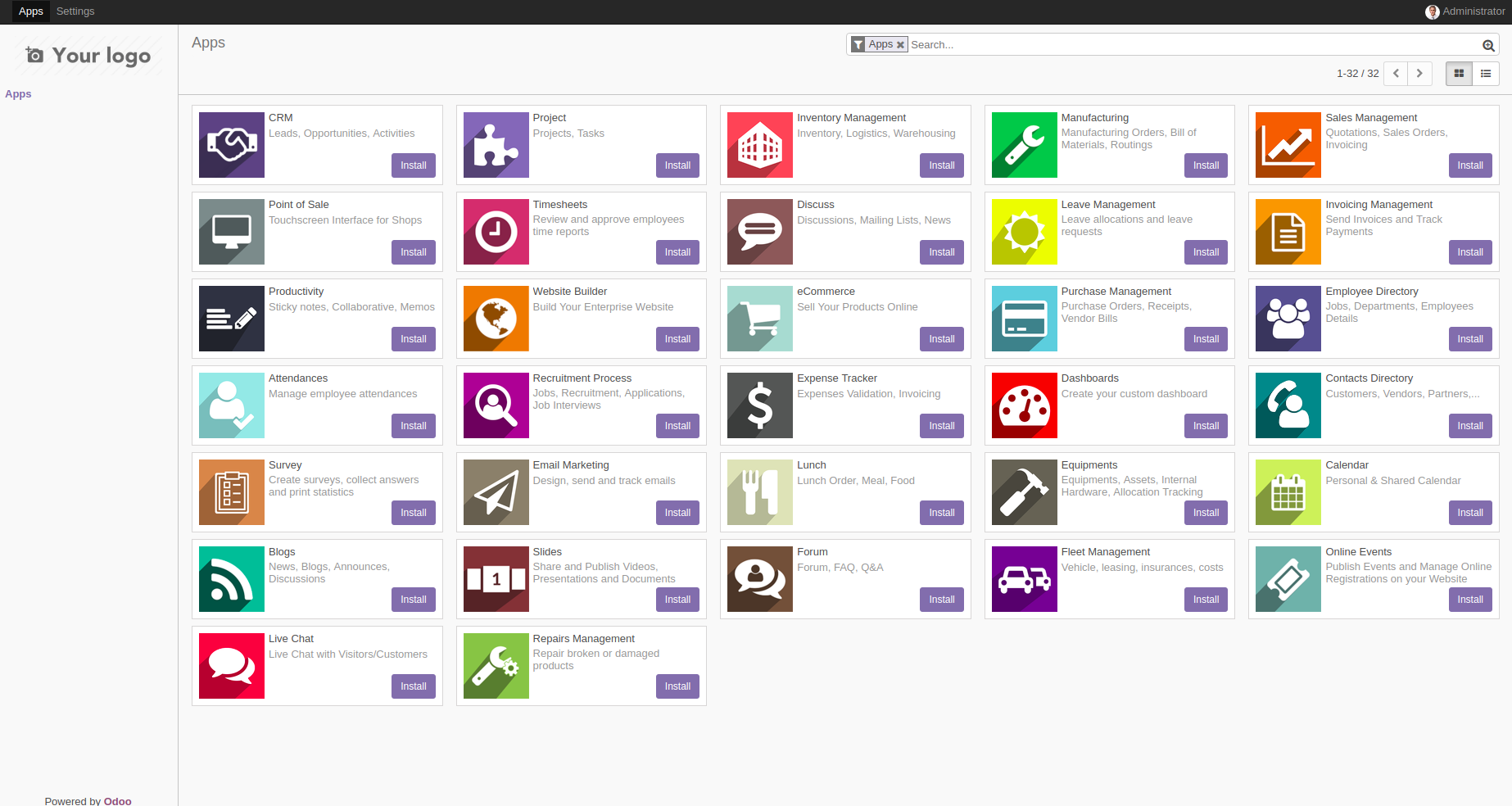Install the Website Builder app
This screenshot has width=1512, height=806.
point(677,339)
